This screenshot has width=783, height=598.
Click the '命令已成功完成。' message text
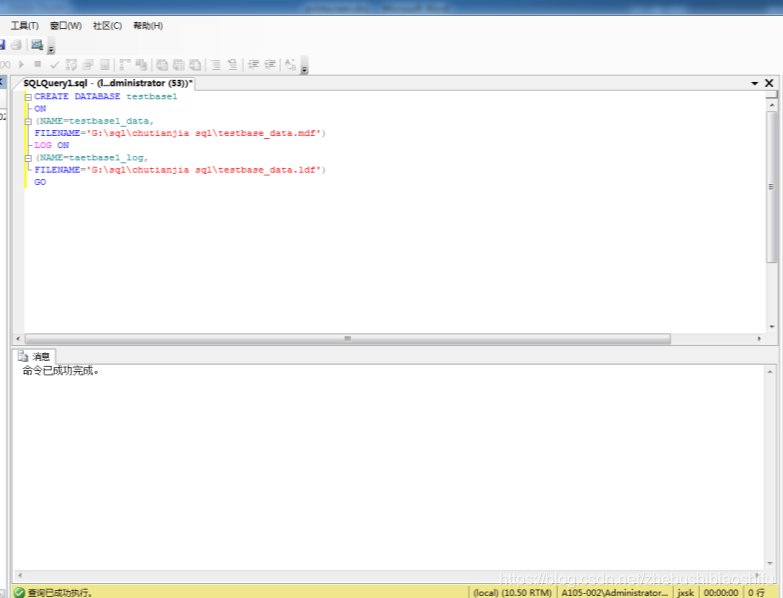(61, 371)
